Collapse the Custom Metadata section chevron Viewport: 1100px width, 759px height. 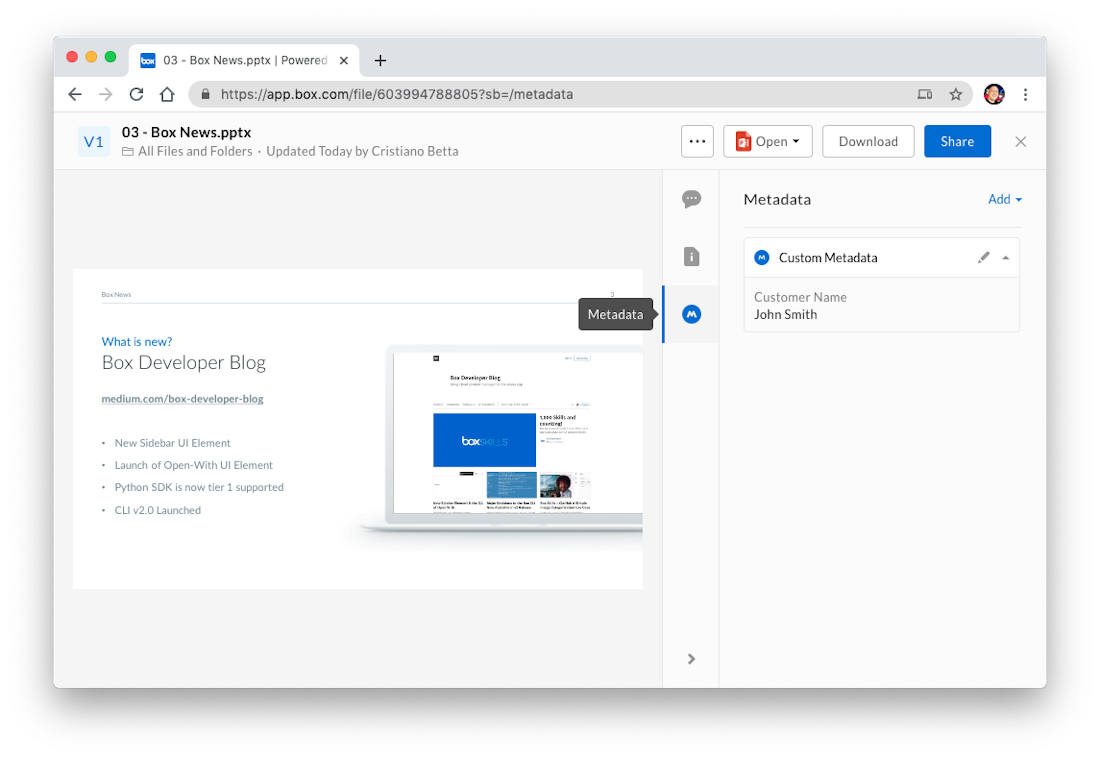1007,257
